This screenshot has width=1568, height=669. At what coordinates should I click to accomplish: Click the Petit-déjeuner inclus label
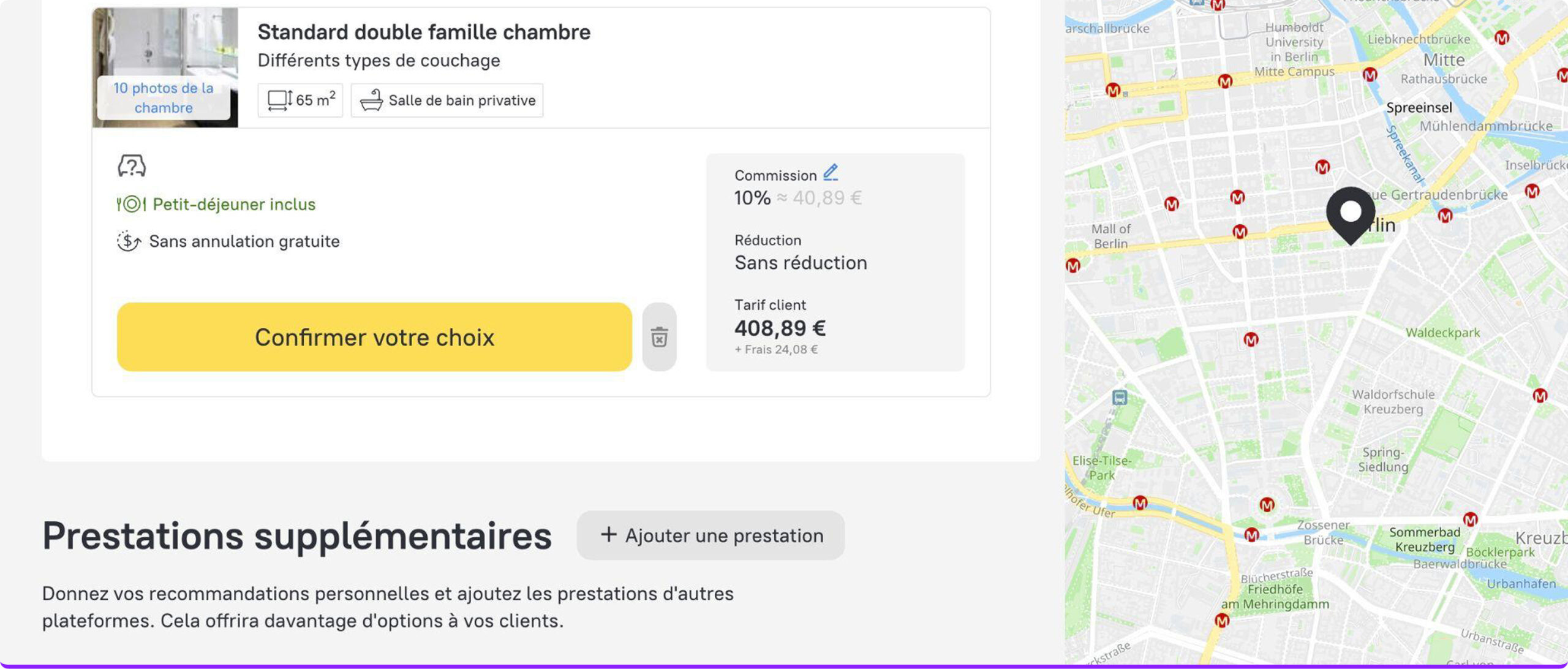coord(234,204)
